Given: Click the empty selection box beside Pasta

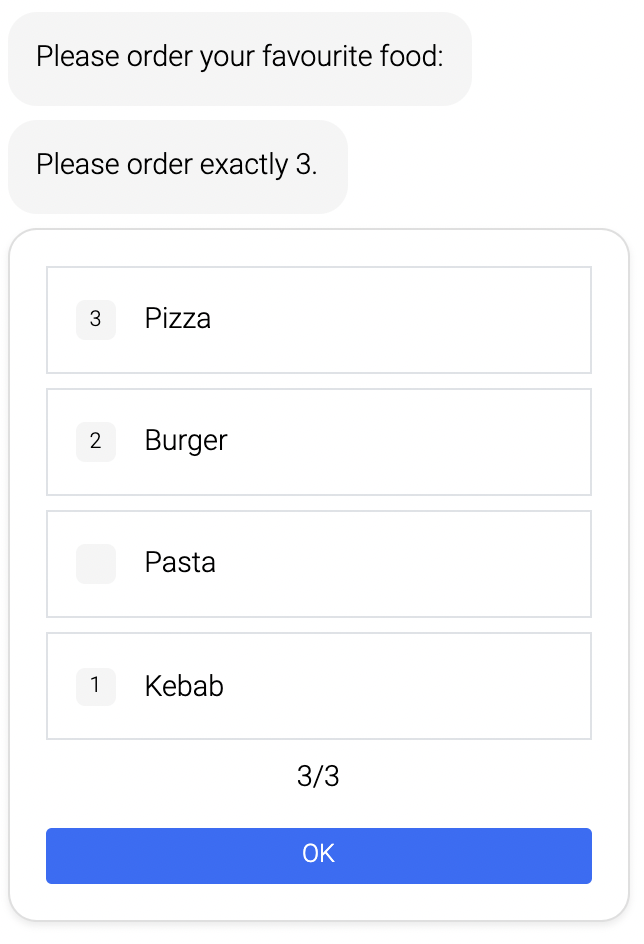Looking at the screenshot, I should (x=95, y=563).
